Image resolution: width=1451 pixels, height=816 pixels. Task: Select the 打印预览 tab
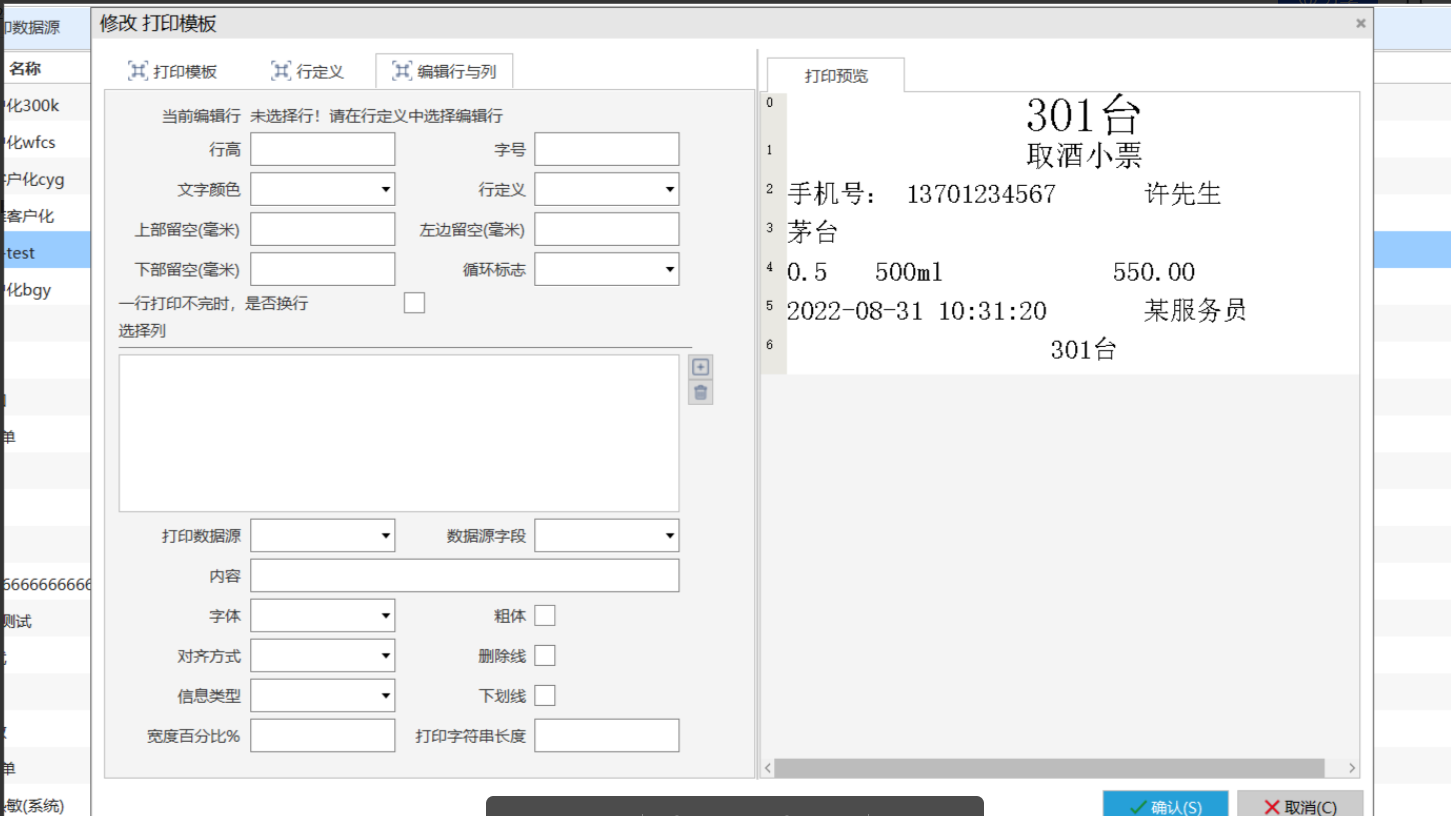tap(836, 76)
